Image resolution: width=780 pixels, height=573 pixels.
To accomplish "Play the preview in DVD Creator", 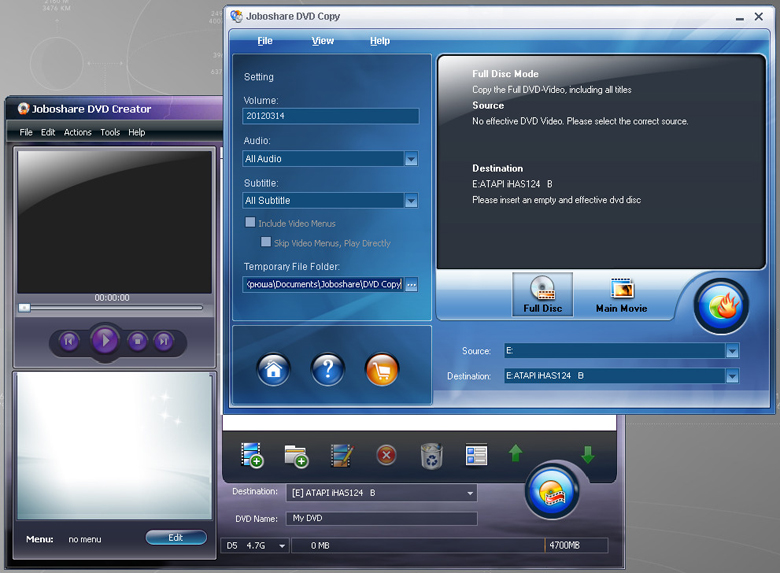I will point(105,341).
